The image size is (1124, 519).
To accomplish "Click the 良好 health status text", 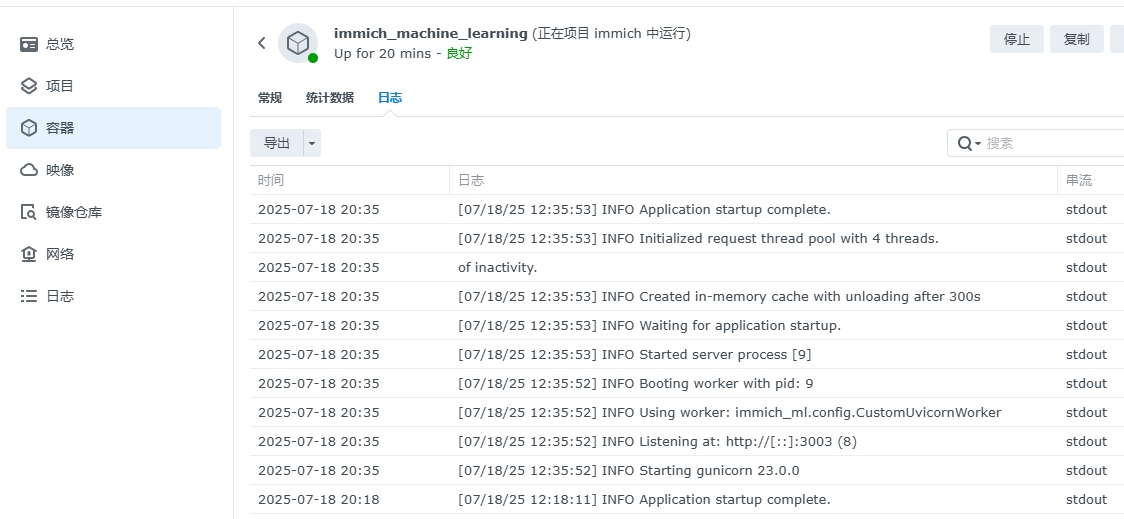I will pyautogui.click(x=459, y=54).
